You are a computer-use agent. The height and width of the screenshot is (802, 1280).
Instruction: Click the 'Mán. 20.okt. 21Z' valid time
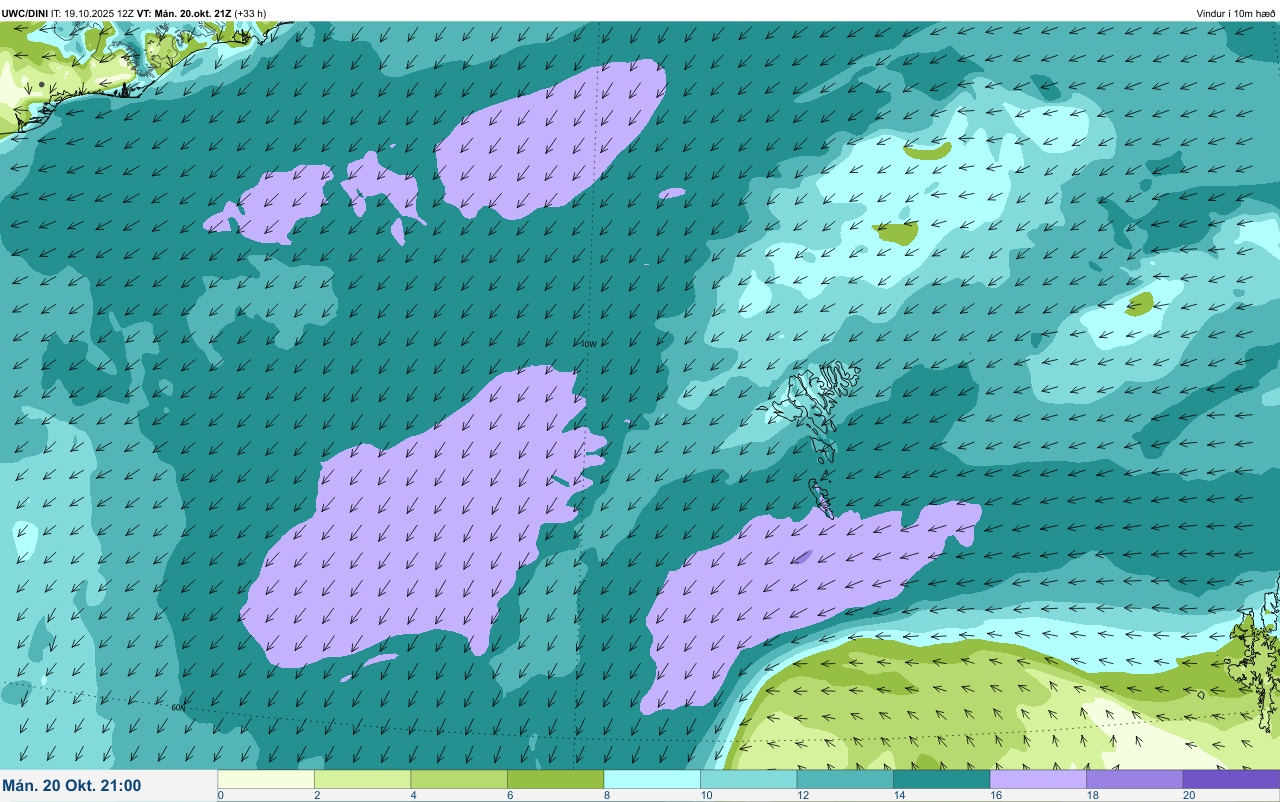pyautogui.click(x=193, y=13)
